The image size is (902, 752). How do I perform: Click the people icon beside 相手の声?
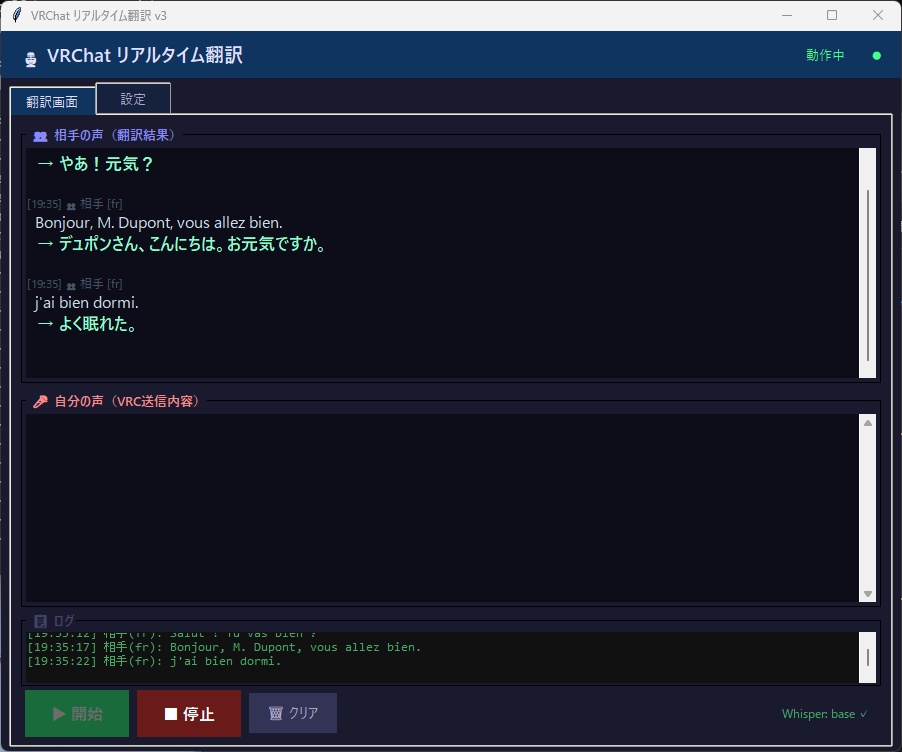40,136
